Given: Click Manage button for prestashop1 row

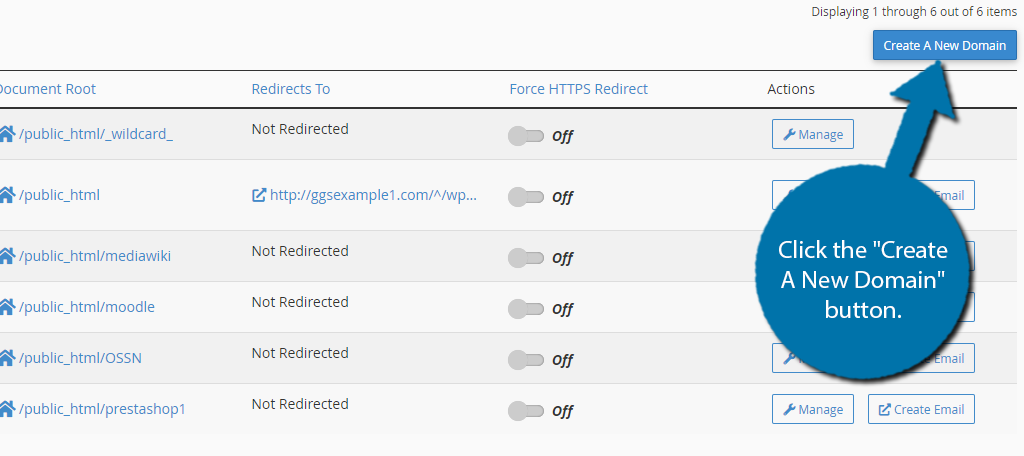Looking at the screenshot, I should (x=812, y=409).
